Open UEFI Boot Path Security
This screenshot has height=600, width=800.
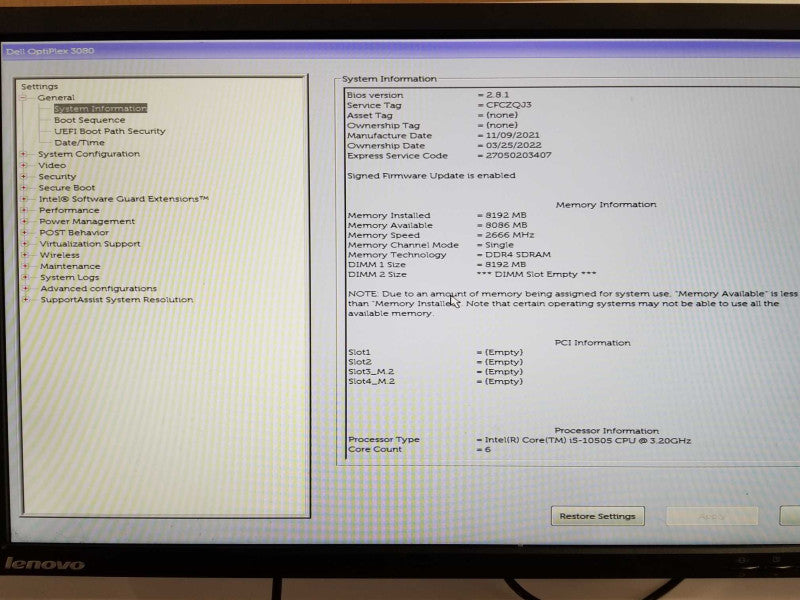(110, 131)
